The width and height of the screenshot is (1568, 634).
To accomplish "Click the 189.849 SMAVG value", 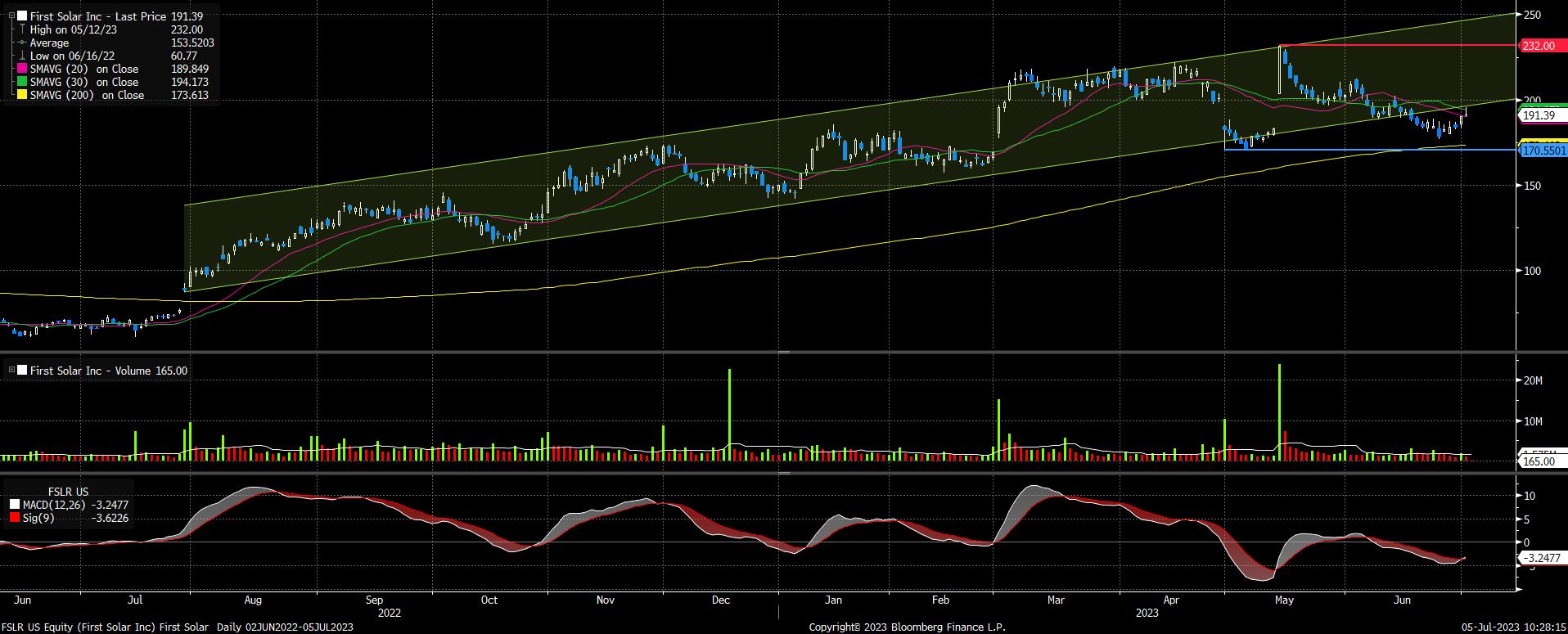I will (x=189, y=69).
